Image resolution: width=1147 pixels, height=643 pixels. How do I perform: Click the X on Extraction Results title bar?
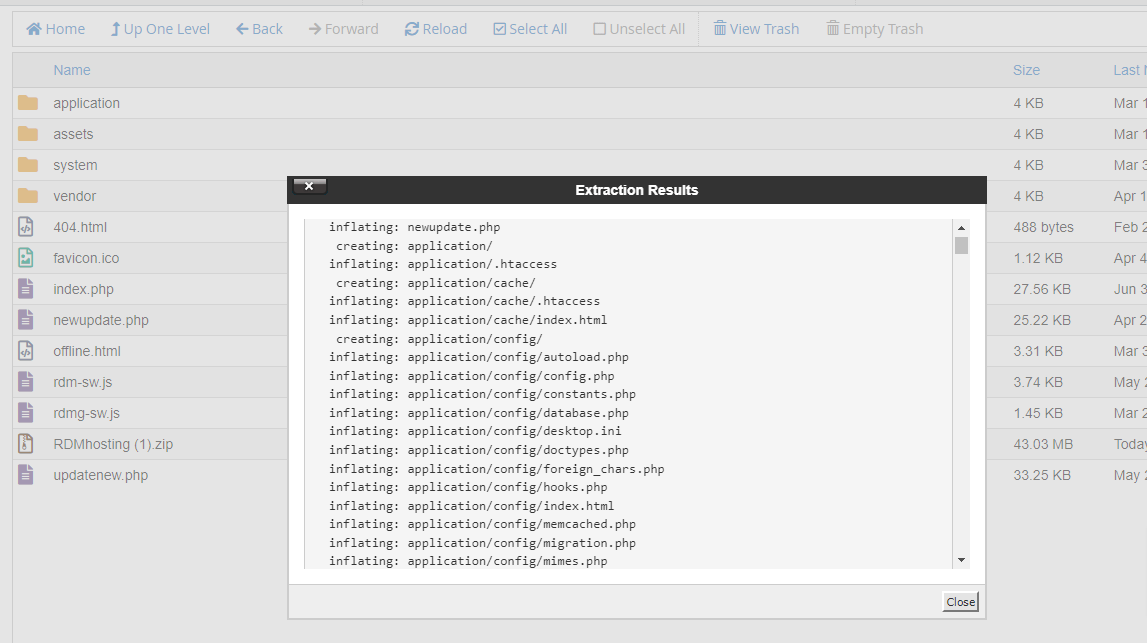coord(309,186)
